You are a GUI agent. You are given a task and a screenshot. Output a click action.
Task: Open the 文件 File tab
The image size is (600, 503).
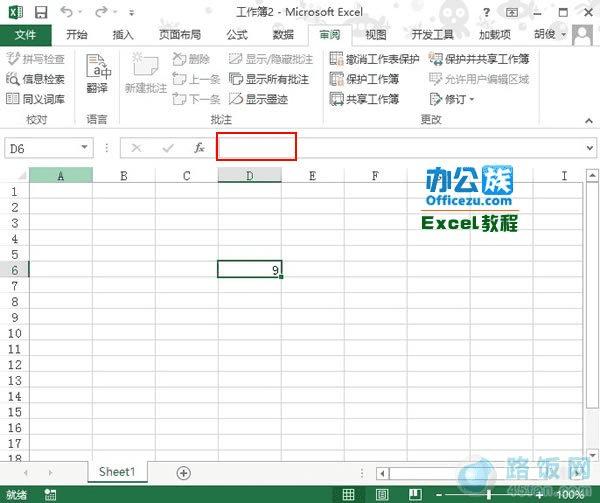[x=25, y=35]
